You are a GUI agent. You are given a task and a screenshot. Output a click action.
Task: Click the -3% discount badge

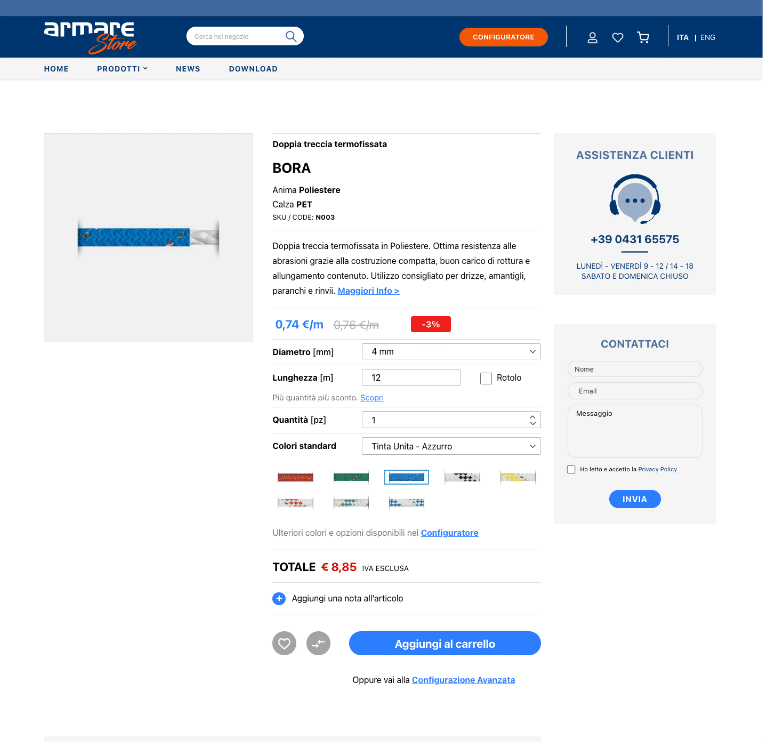(431, 325)
